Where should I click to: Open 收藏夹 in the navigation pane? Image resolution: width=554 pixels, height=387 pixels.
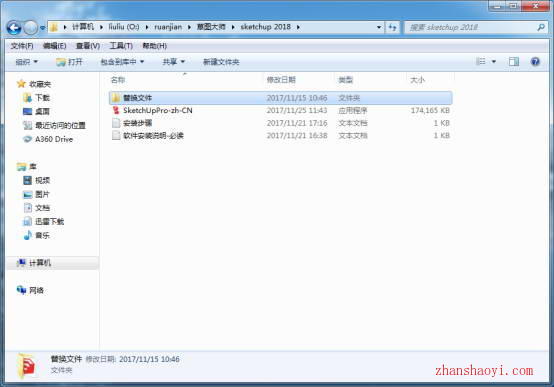tap(40, 84)
